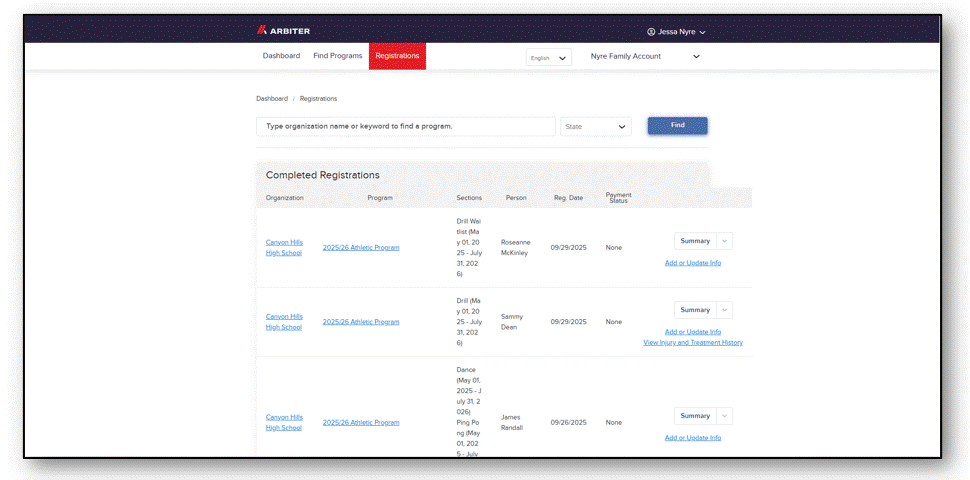
Task: Click Summary button in Roseanne McKinley row
Action: click(x=695, y=241)
